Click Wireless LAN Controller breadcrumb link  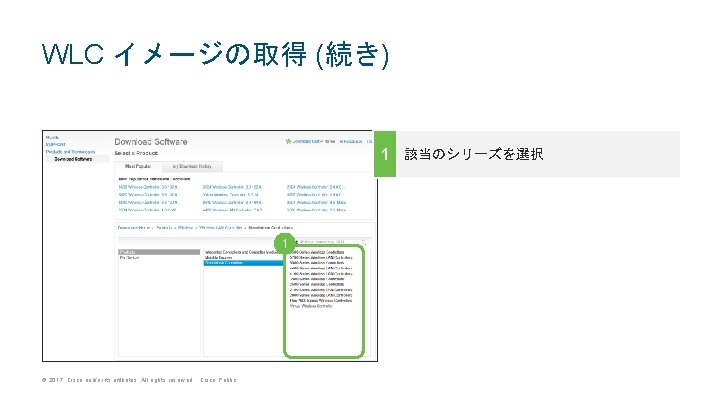pyautogui.click(x=220, y=228)
